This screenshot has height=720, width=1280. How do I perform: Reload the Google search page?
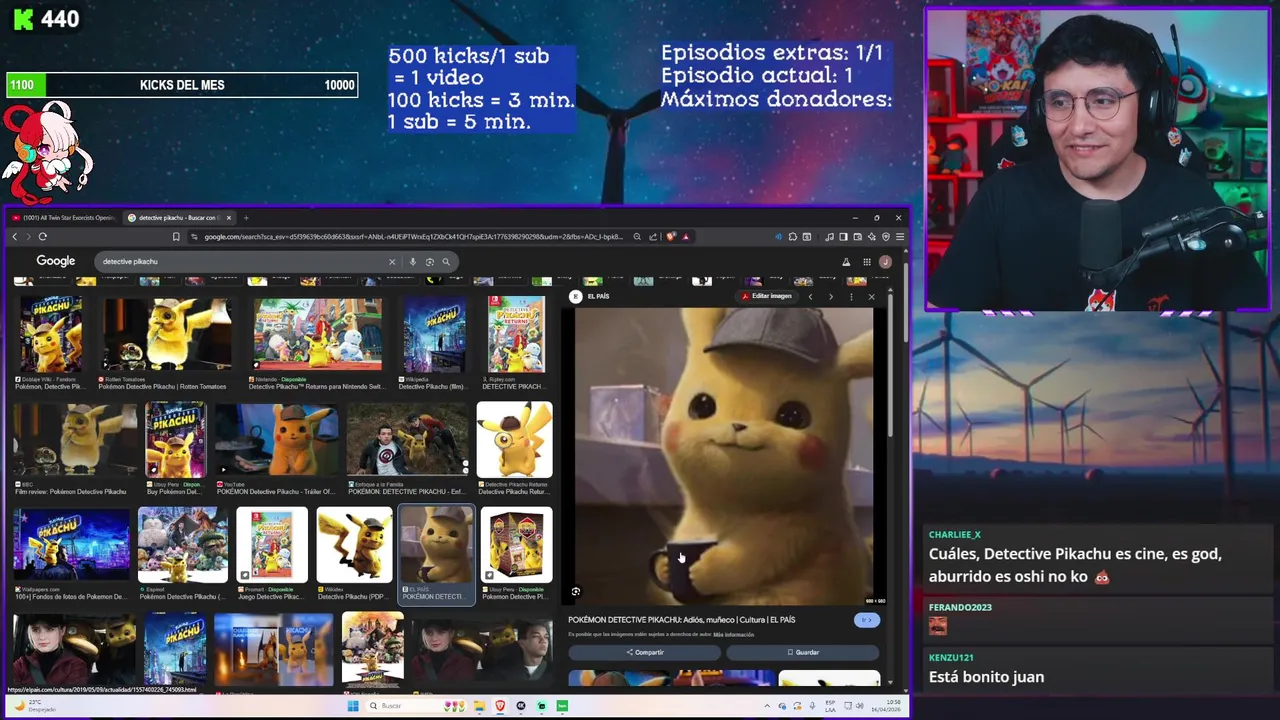pos(42,236)
